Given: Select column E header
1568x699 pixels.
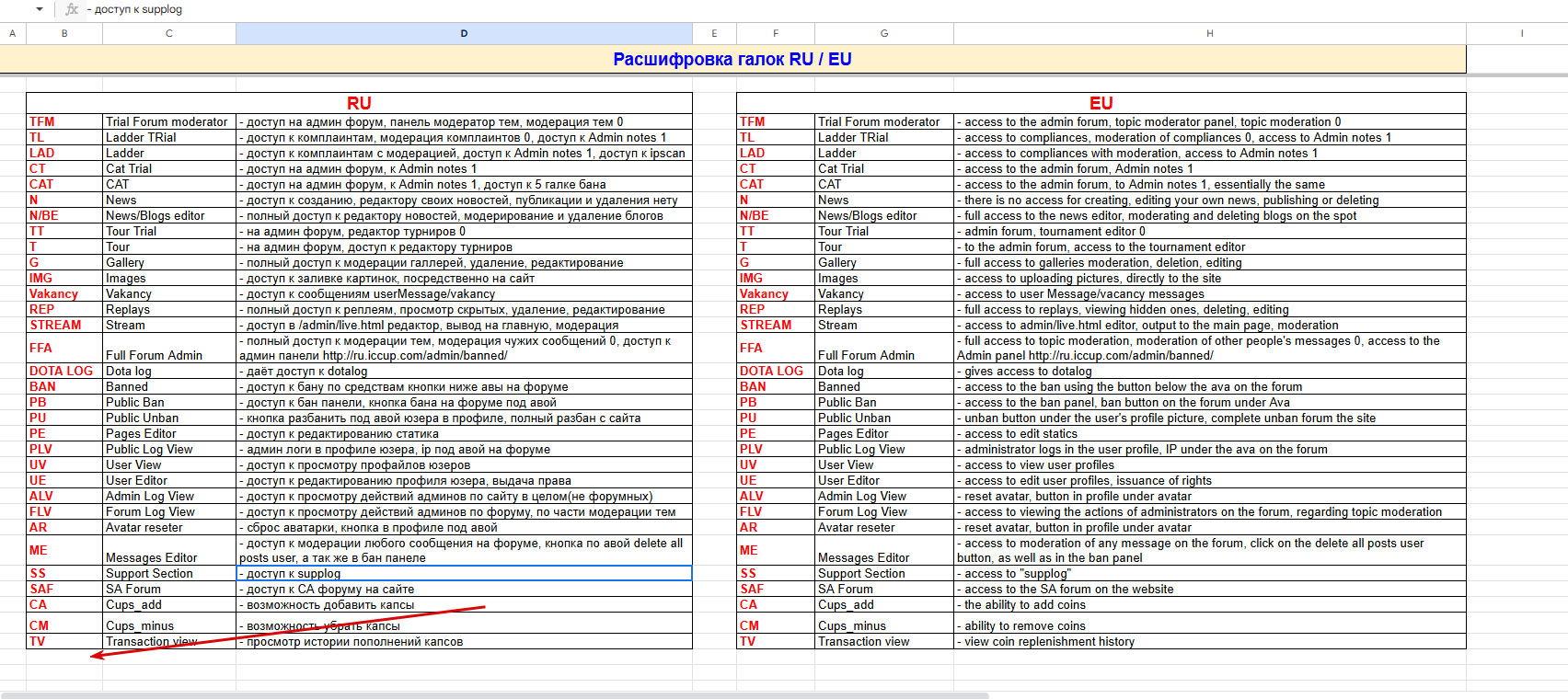Looking at the screenshot, I should point(714,33).
